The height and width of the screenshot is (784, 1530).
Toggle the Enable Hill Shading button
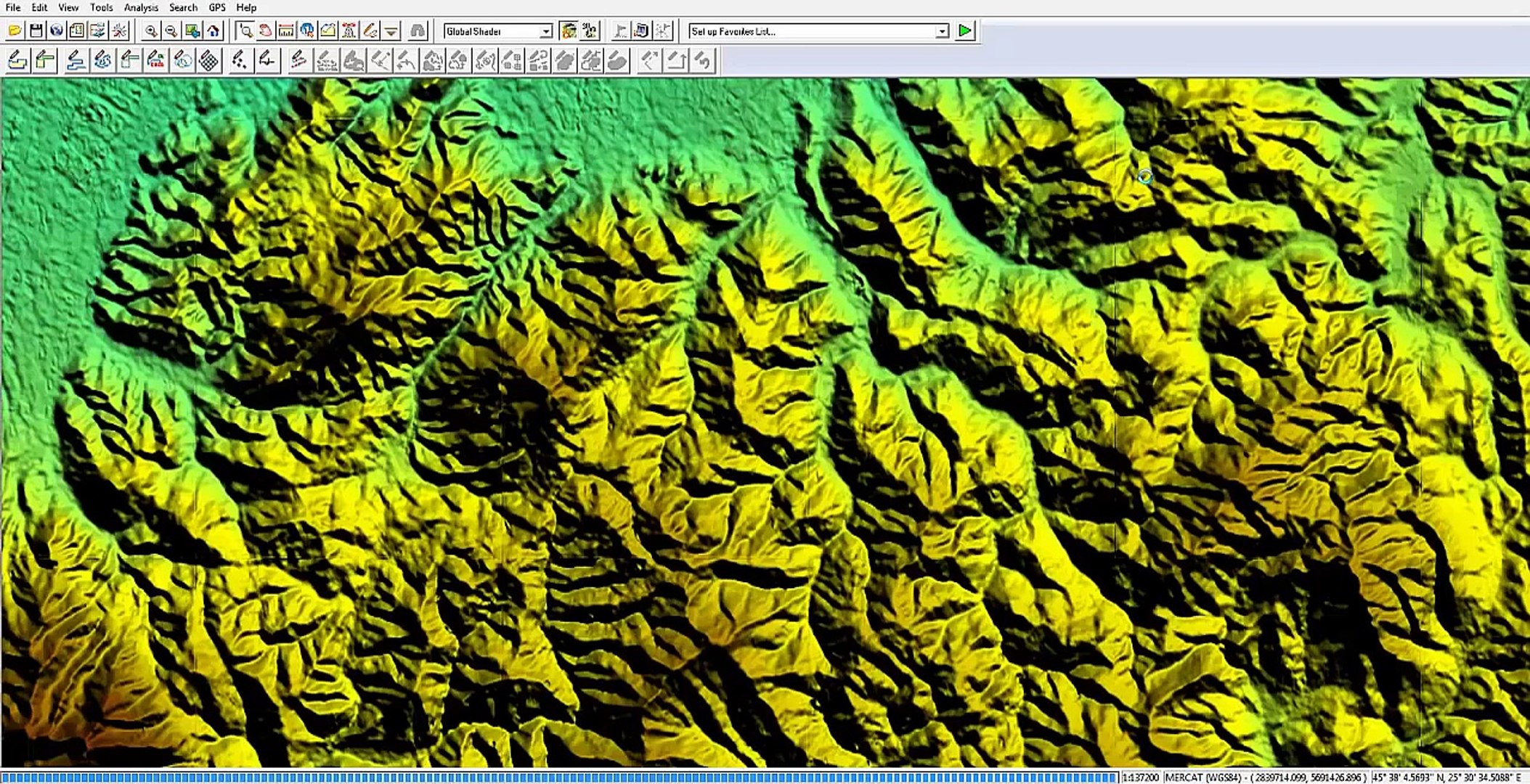pos(569,30)
